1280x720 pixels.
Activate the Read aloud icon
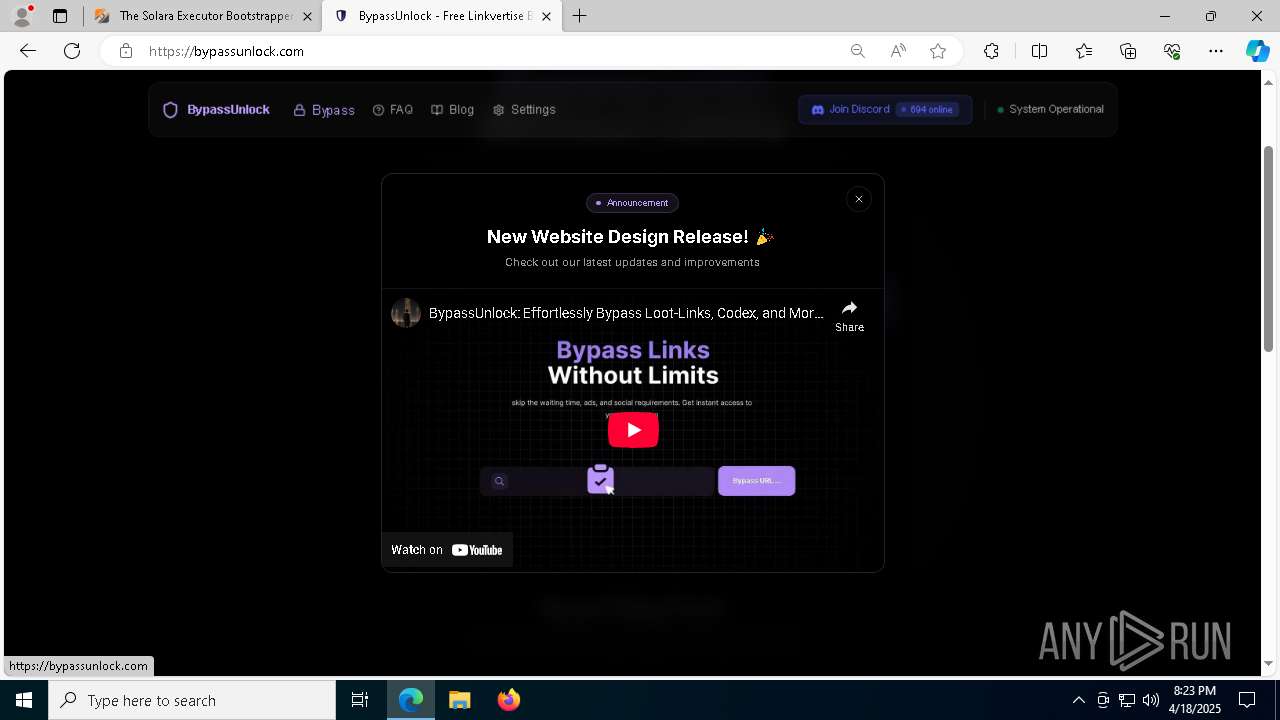(x=898, y=51)
